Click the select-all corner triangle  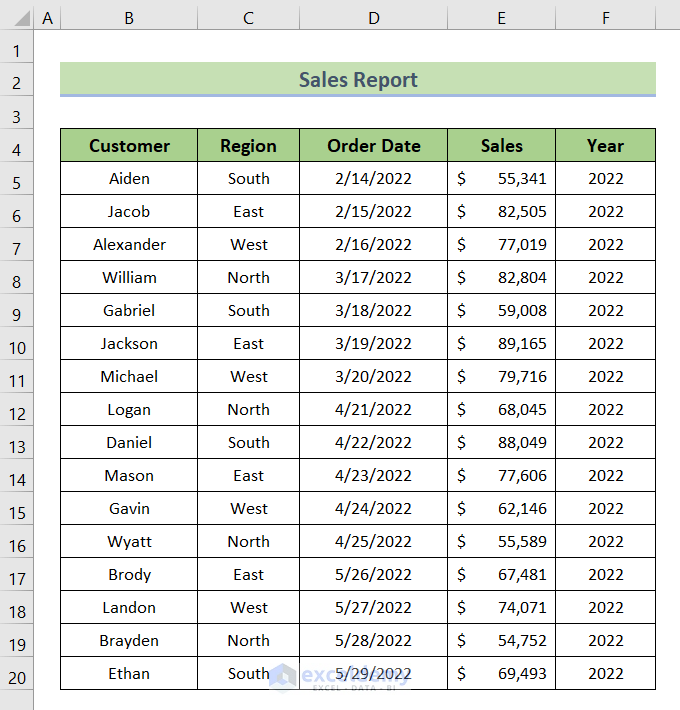(x=17, y=17)
